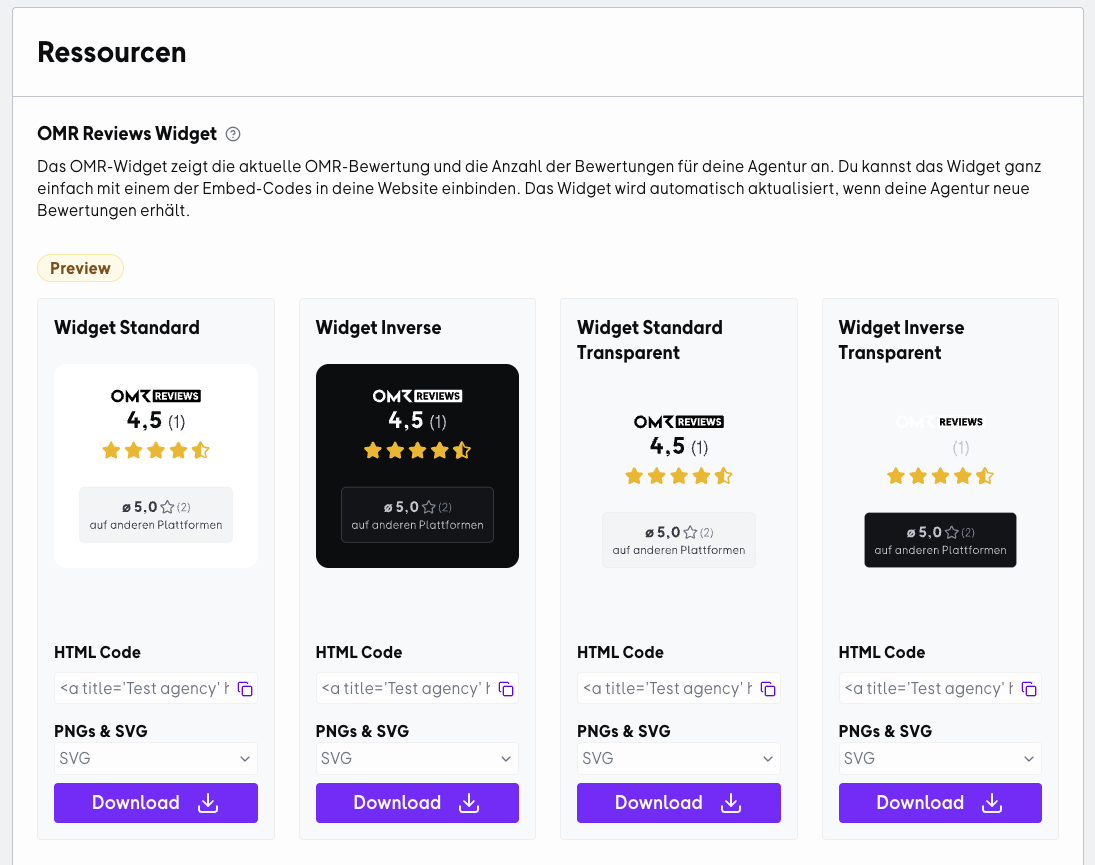Screen dimensions: 1095x865
Task: Expand the Widget Inverse Transparent format selector
Action: (940, 758)
